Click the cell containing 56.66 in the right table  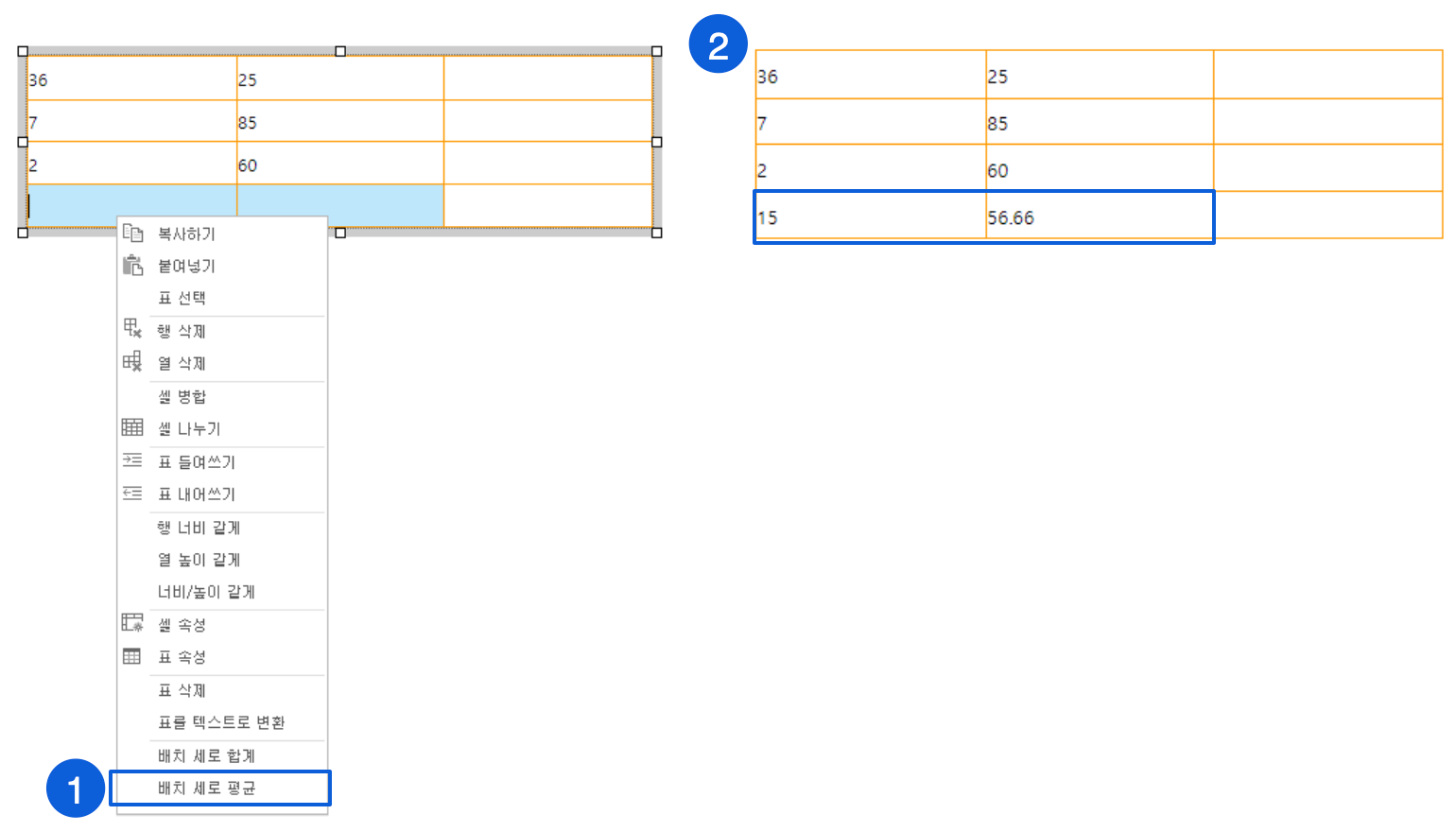click(1099, 217)
